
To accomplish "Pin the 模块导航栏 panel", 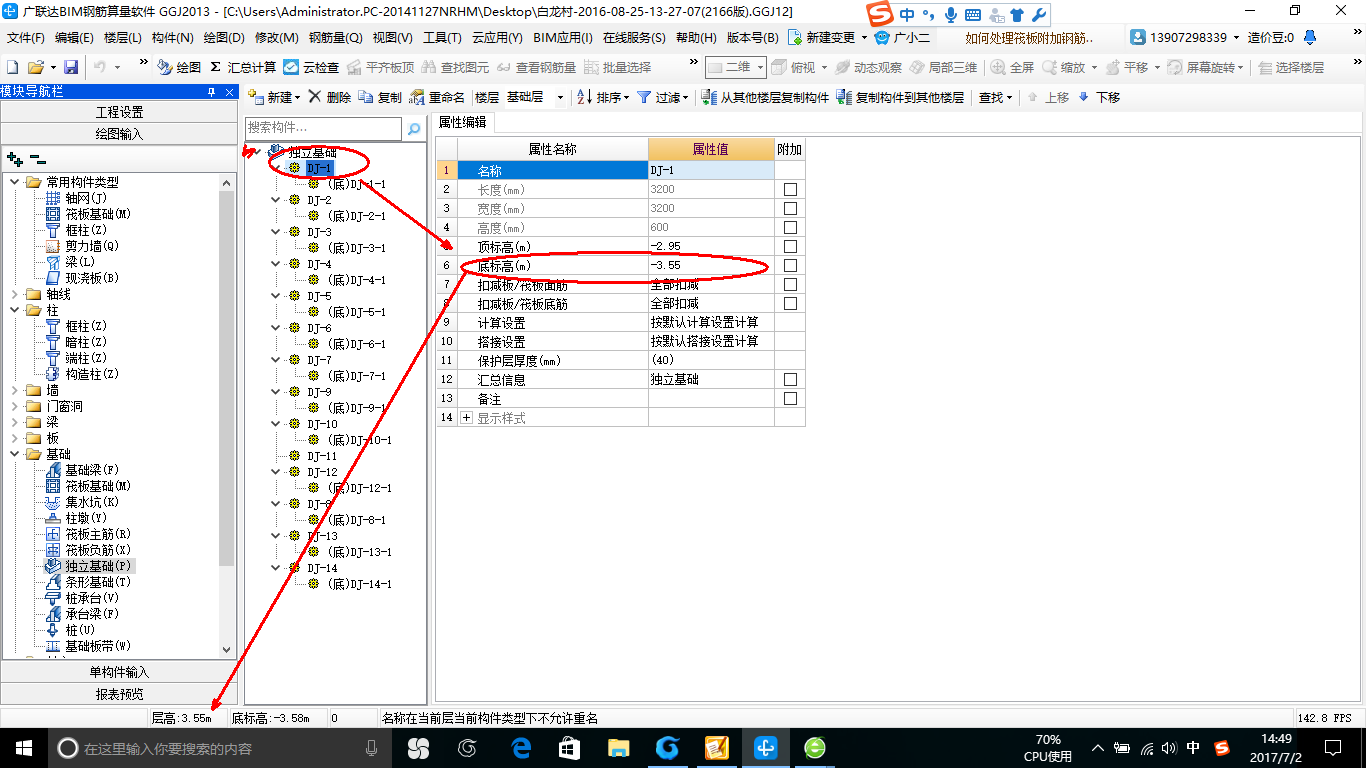I will click(211, 92).
